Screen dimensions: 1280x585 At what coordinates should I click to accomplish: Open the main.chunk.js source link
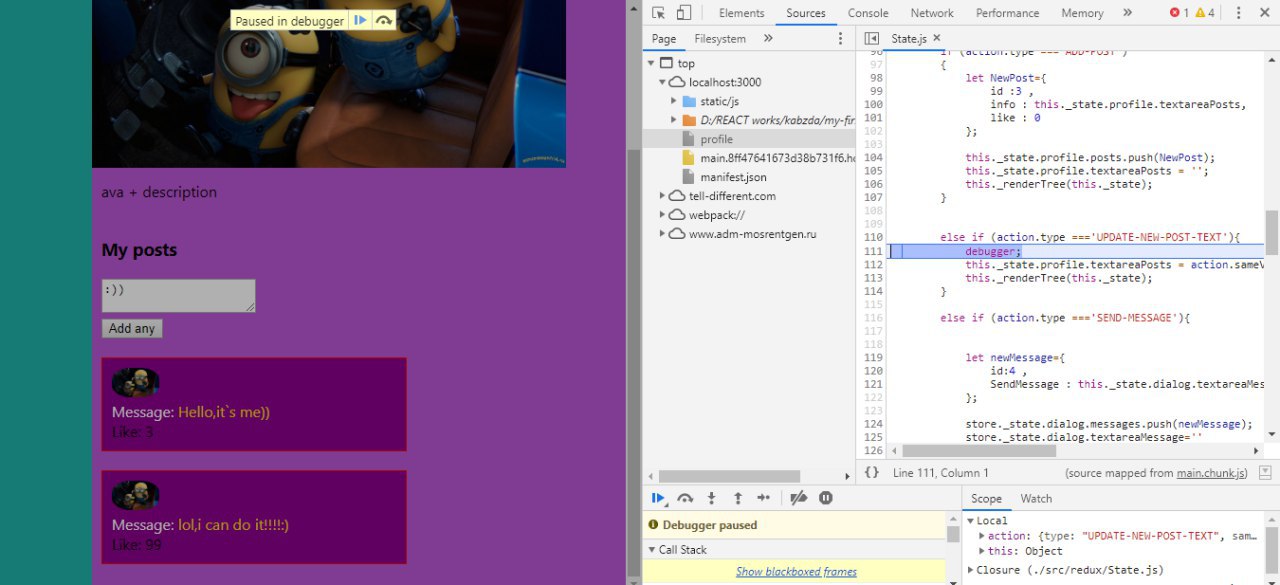click(x=1212, y=473)
